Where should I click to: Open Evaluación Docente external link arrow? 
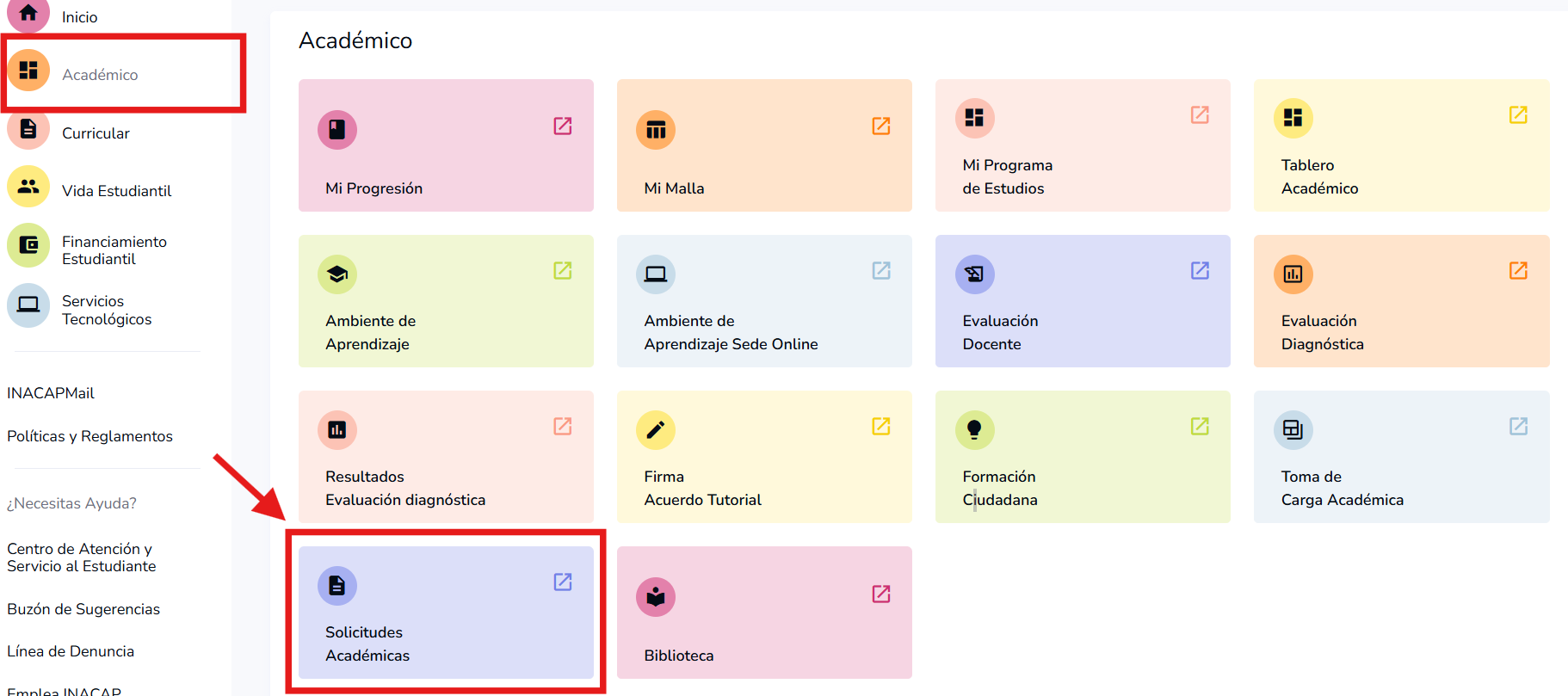point(1200,270)
